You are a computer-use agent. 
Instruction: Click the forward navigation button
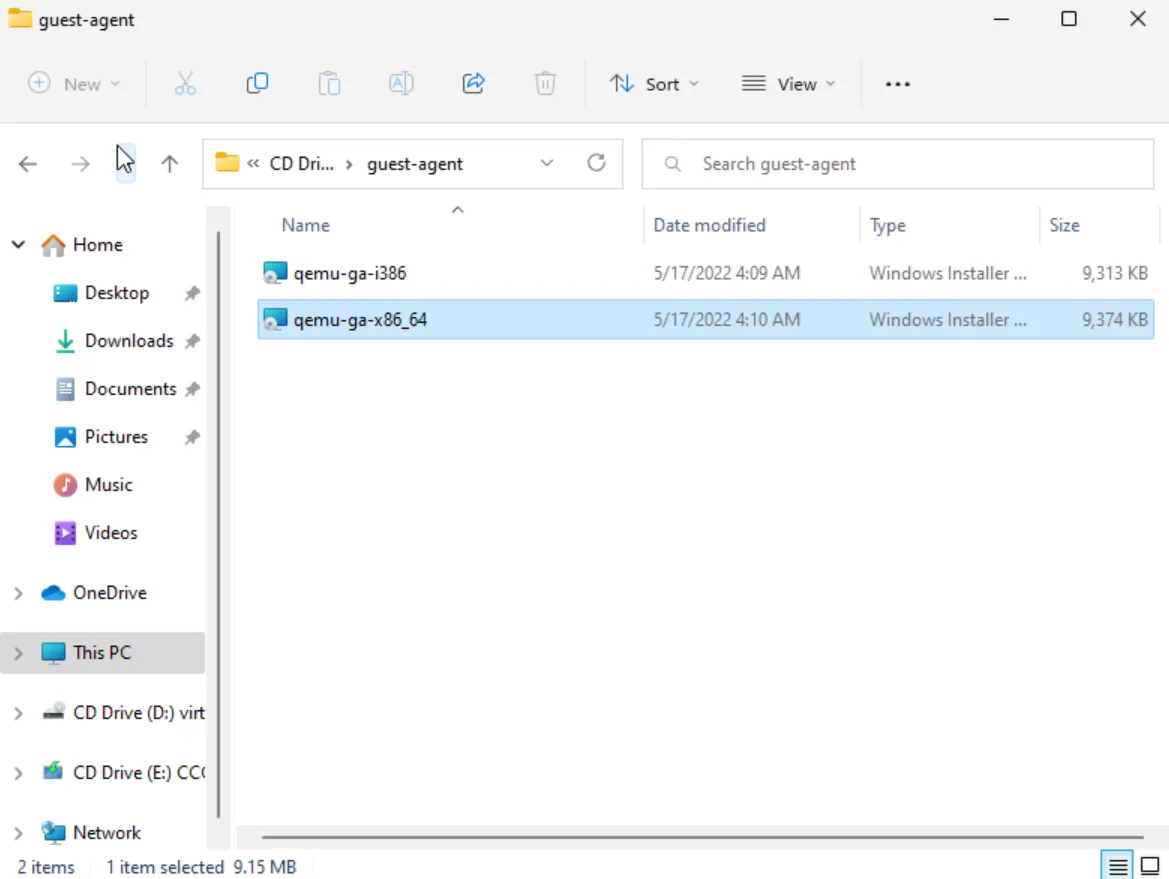click(80, 164)
